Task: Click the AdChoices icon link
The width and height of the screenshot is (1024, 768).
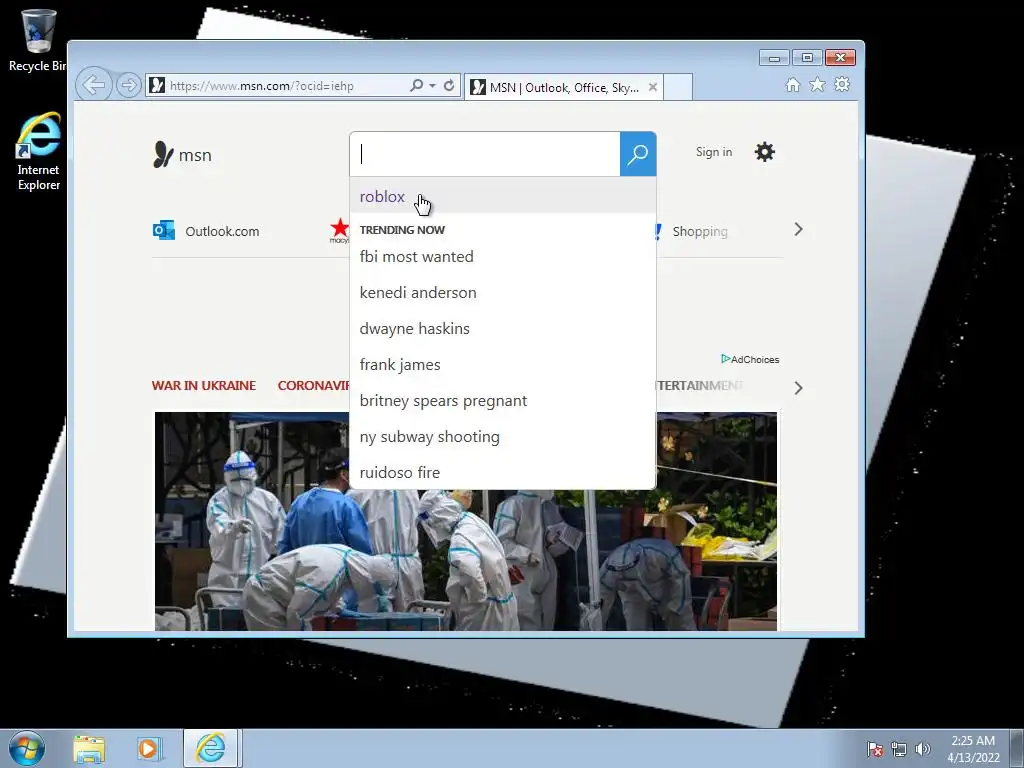Action: pyautogui.click(x=750, y=359)
